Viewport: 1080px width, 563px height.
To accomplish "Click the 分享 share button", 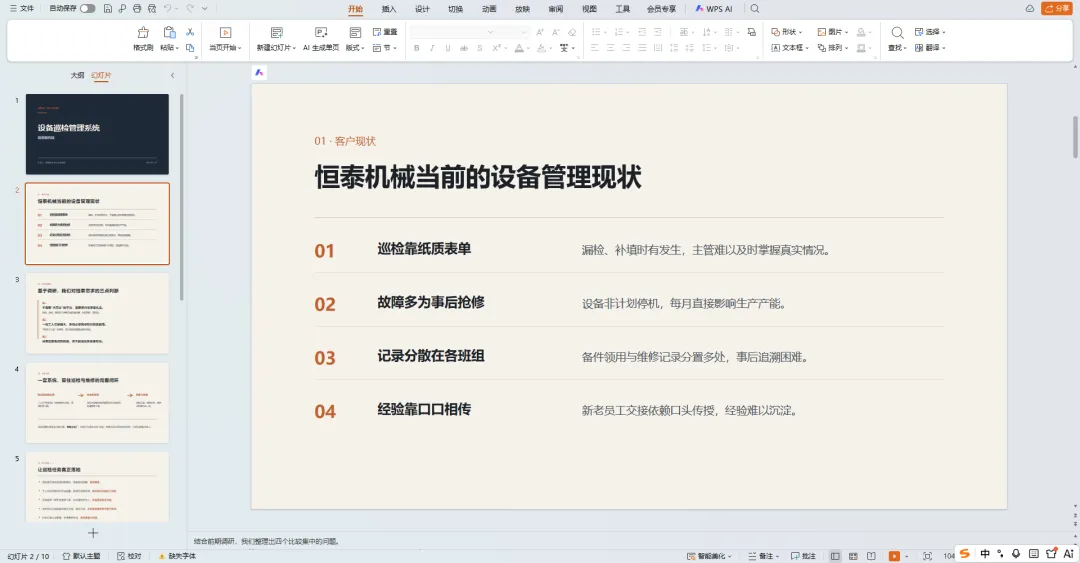I will 1057,8.
